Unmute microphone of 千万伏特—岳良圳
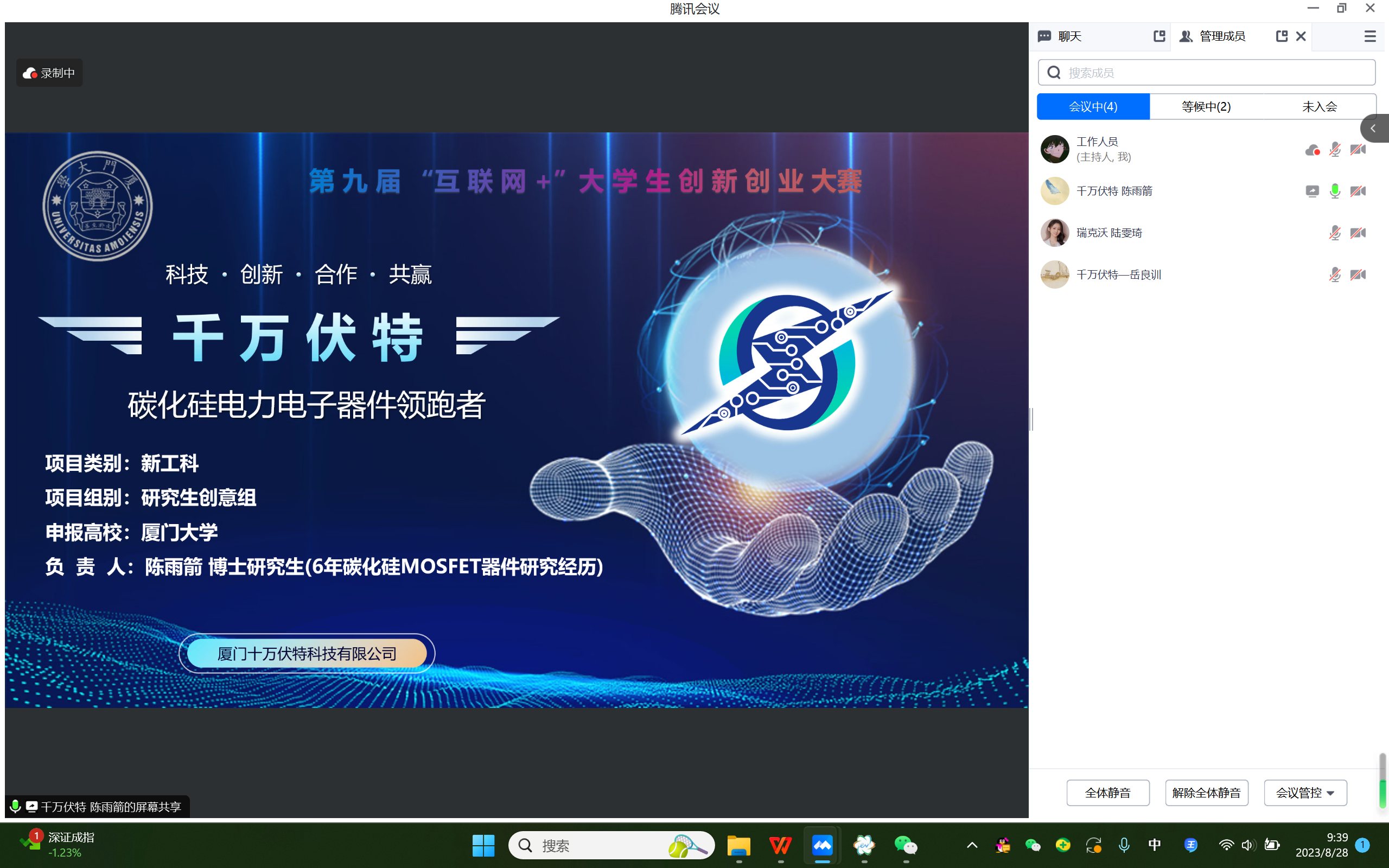The height and width of the screenshot is (868, 1389). (1335, 275)
